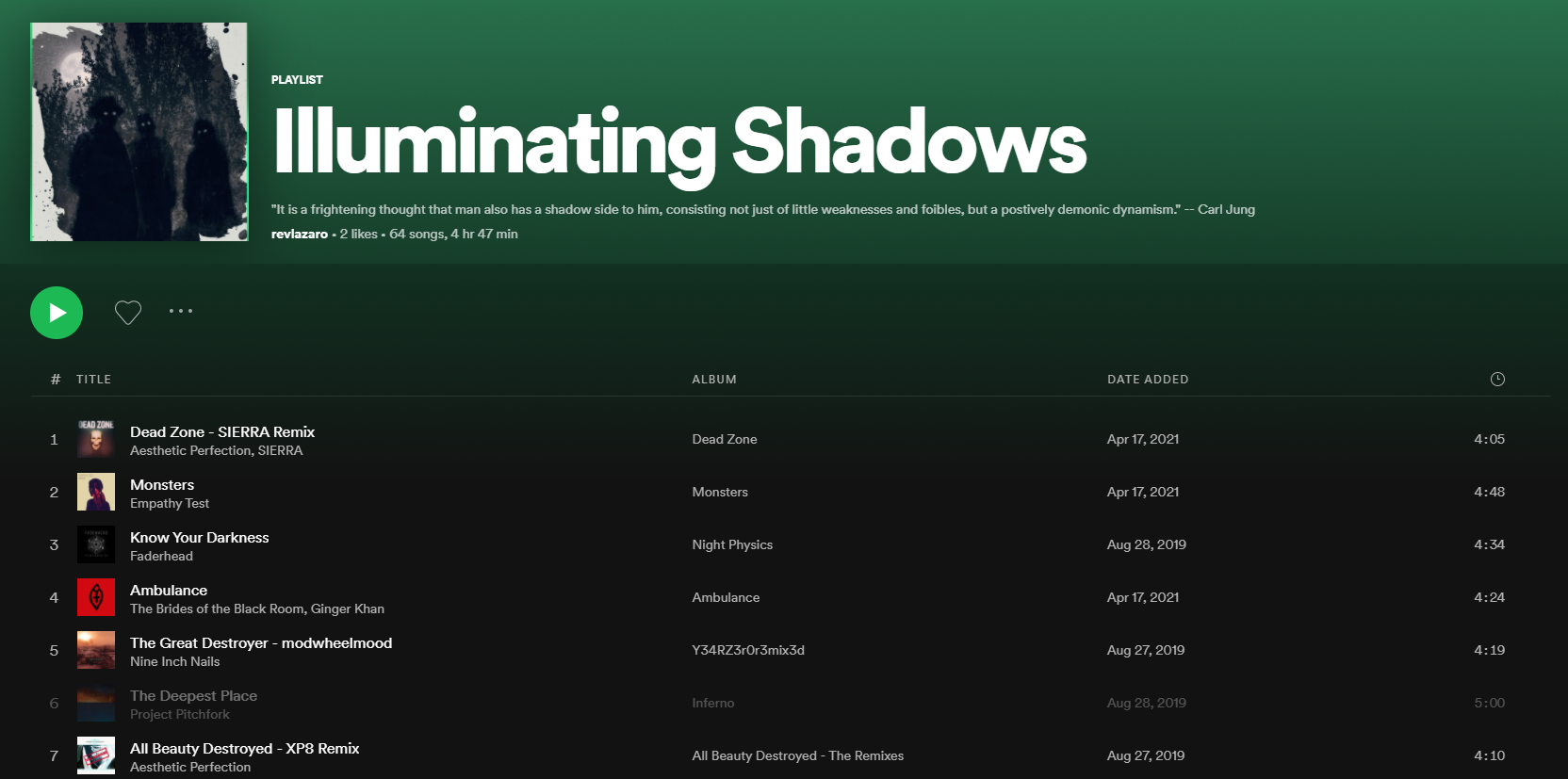Select the Dead Zone - SIERRA Remix track title
The height and width of the screenshot is (779, 1568).
[222, 431]
